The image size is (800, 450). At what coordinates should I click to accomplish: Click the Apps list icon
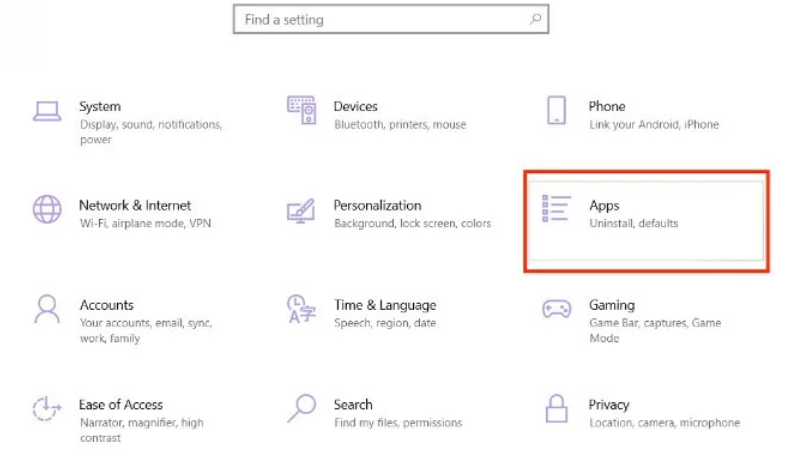tap(556, 209)
